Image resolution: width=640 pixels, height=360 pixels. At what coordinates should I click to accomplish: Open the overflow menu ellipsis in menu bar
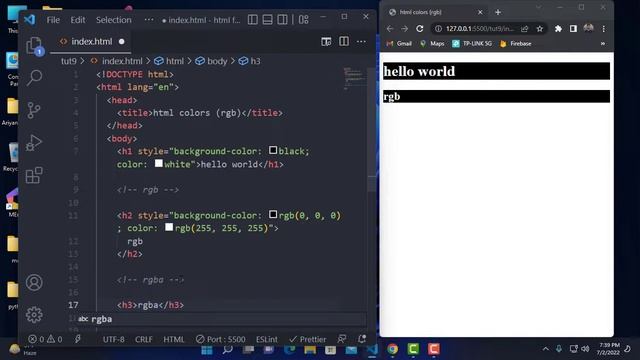(x=149, y=20)
